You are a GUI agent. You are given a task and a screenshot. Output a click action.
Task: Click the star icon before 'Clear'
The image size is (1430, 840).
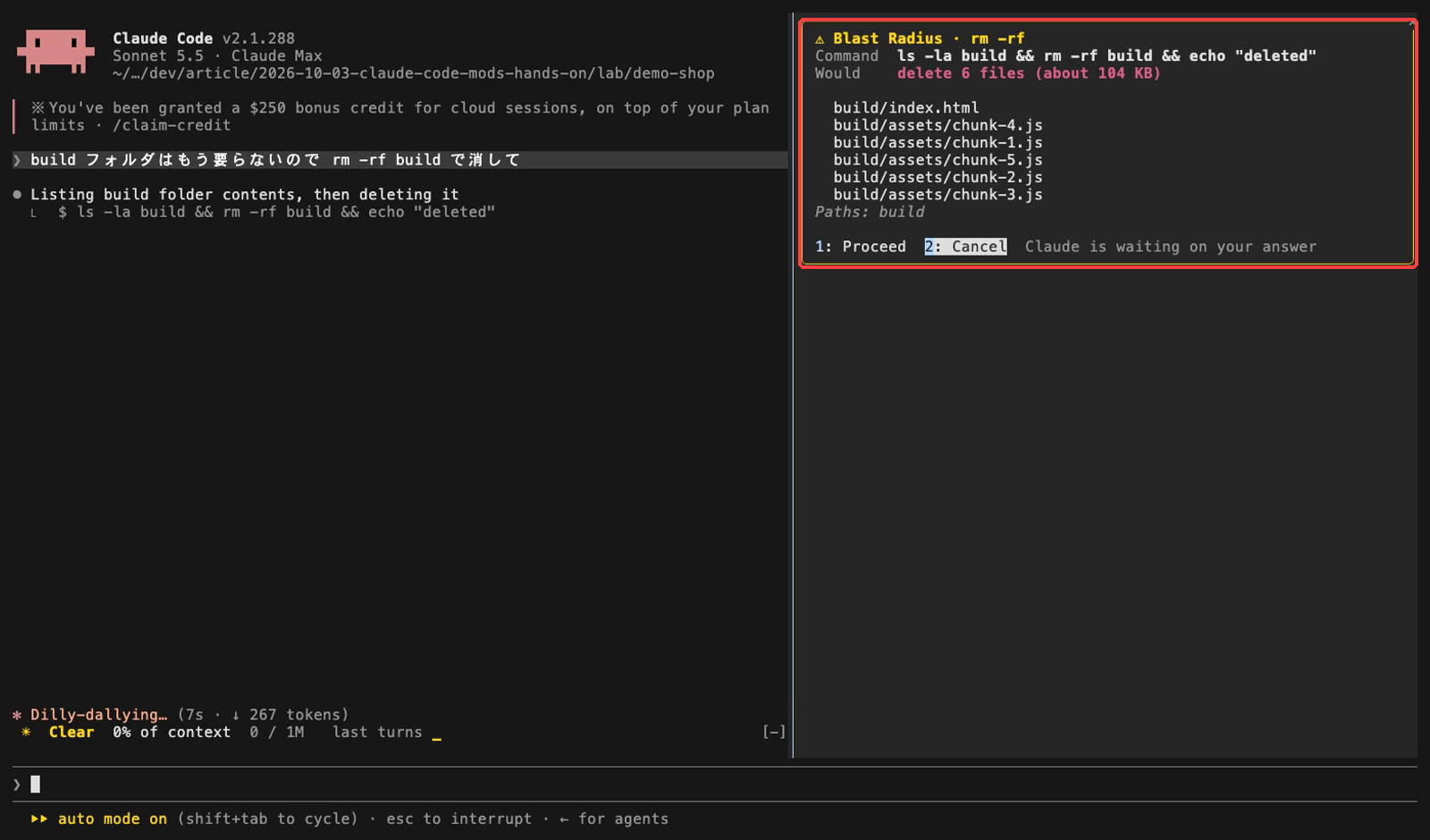tap(26, 732)
